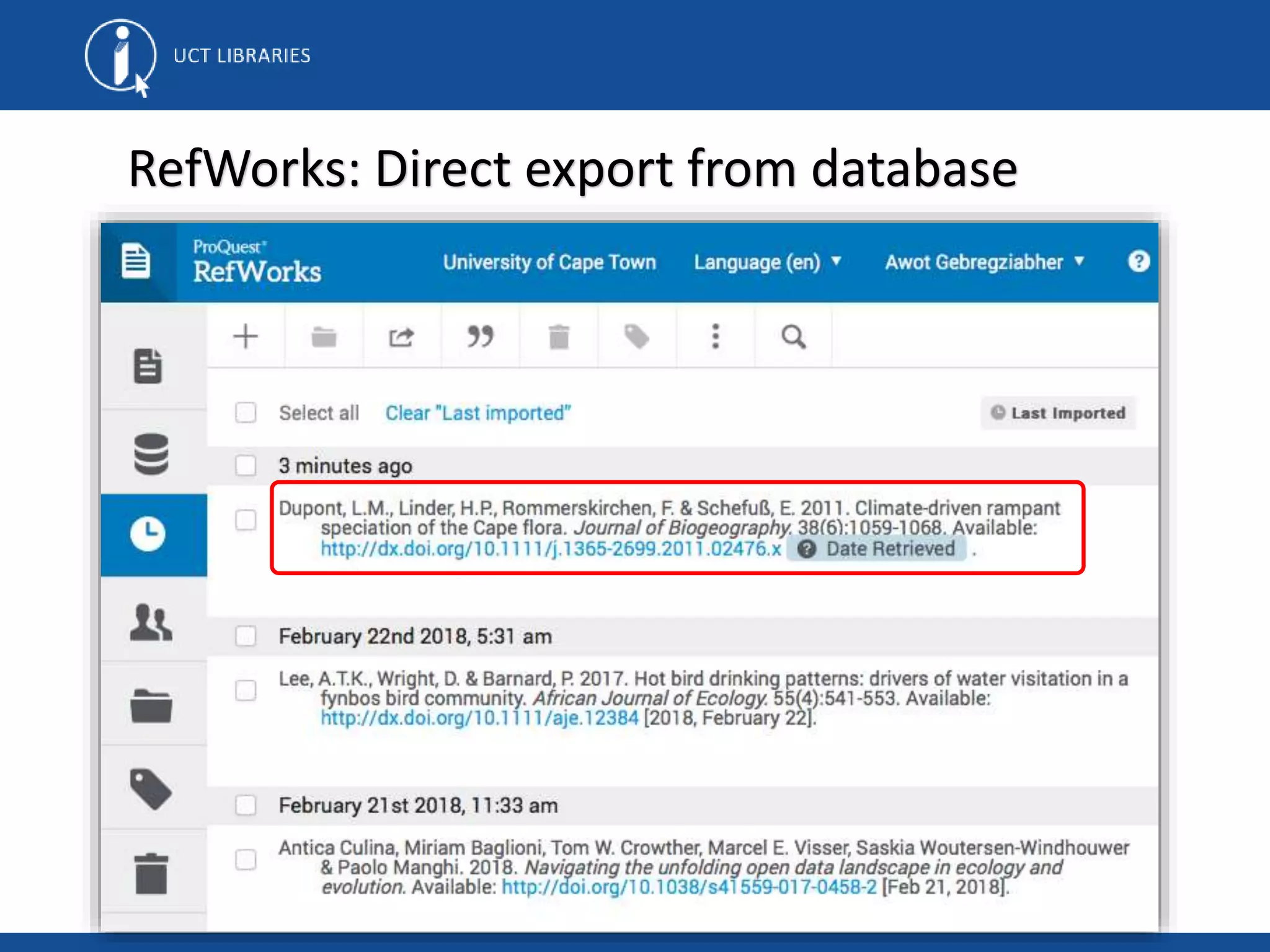1270x952 pixels.
Task: Open All Documents in sidebar
Action: pyautogui.click(x=148, y=366)
